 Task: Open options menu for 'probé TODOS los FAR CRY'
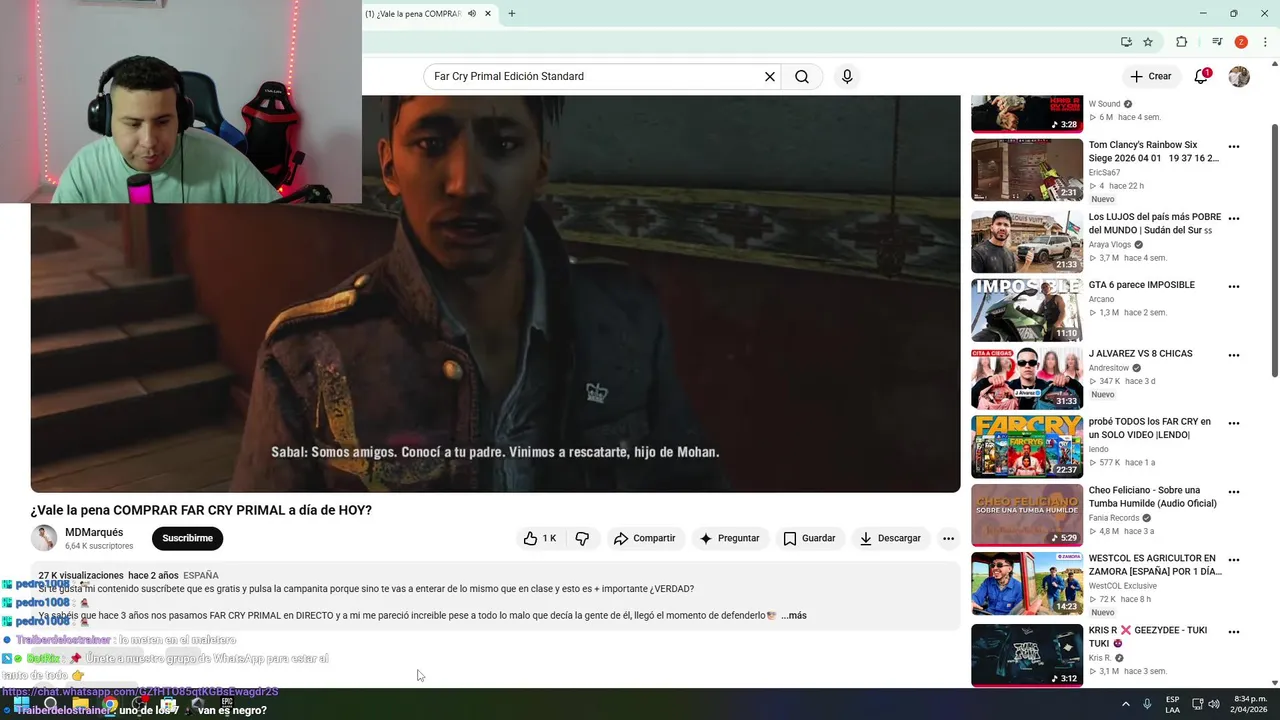1234,423
